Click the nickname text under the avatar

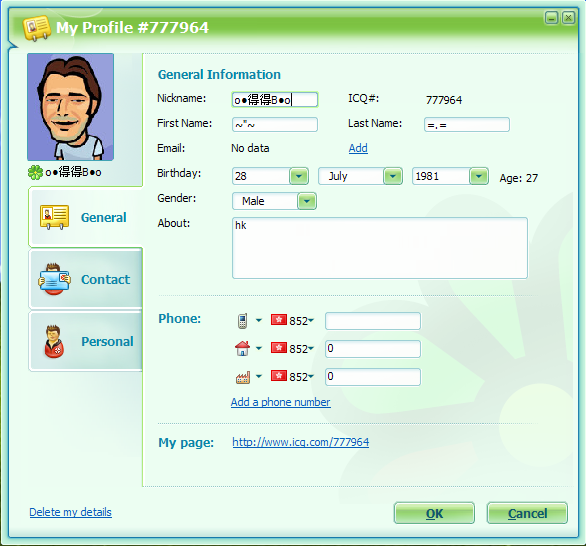(73, 172)
